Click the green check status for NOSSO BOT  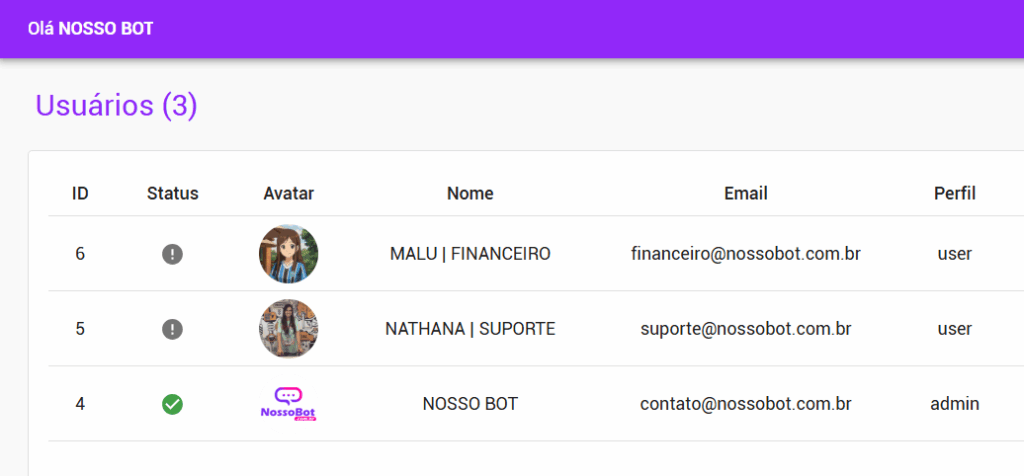point(172,404)
